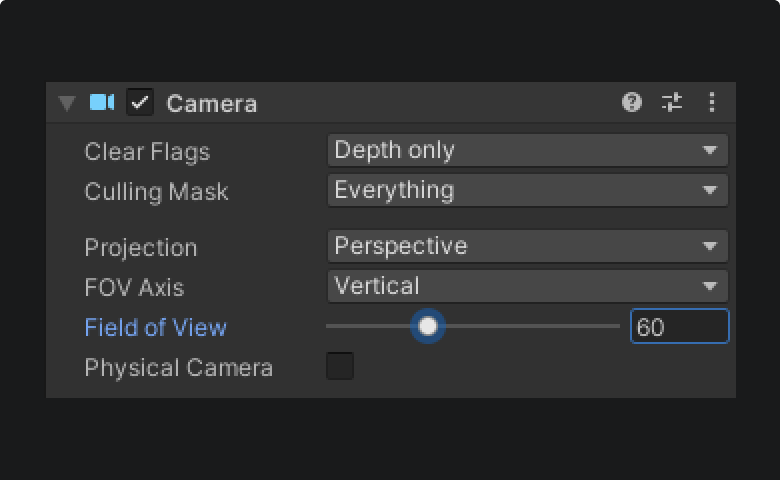Disable the Camera component enable checkbox
Screen dimensions: 780x480
point(140,102)
